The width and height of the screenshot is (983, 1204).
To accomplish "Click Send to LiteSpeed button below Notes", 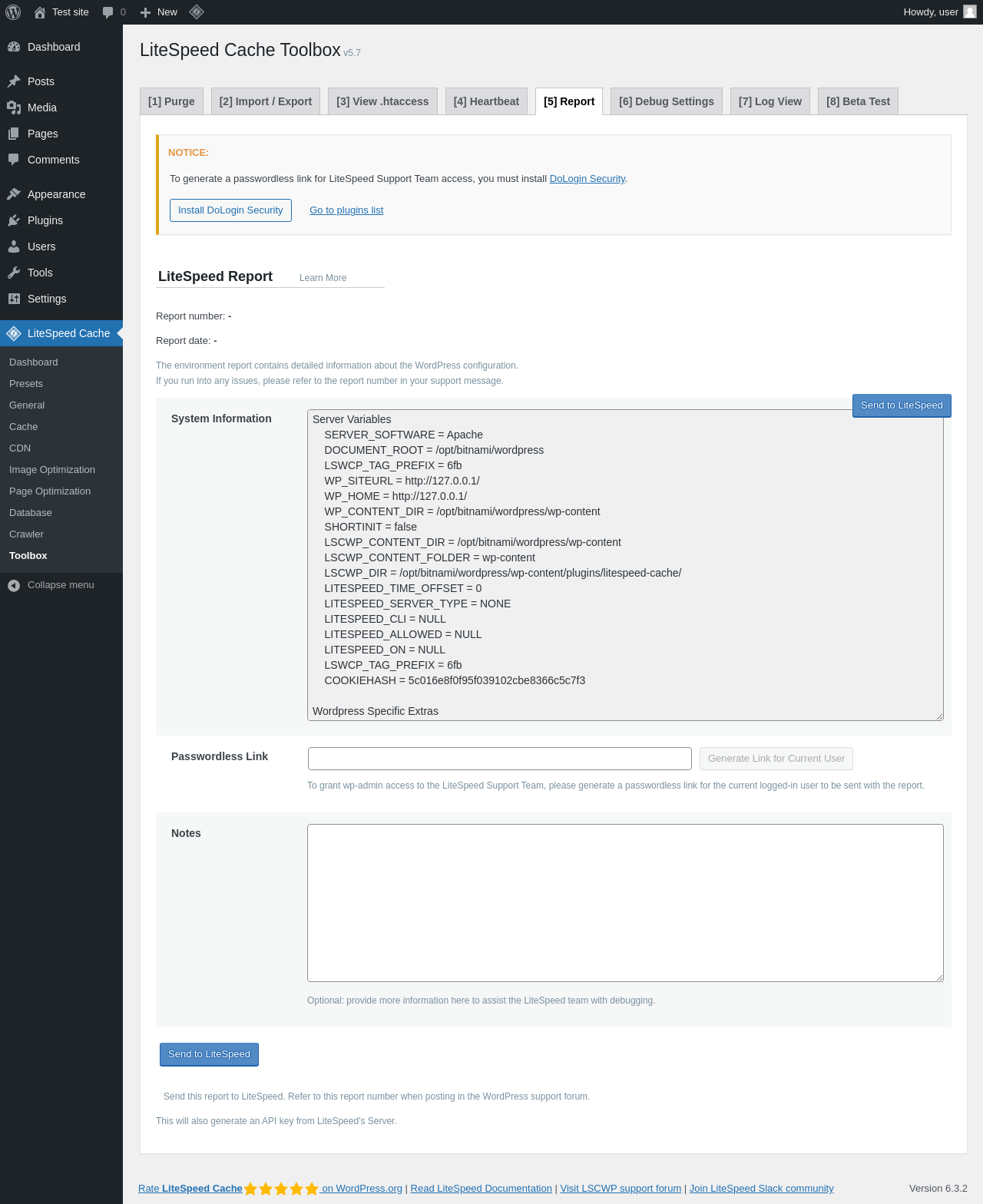I will 209,1054.
